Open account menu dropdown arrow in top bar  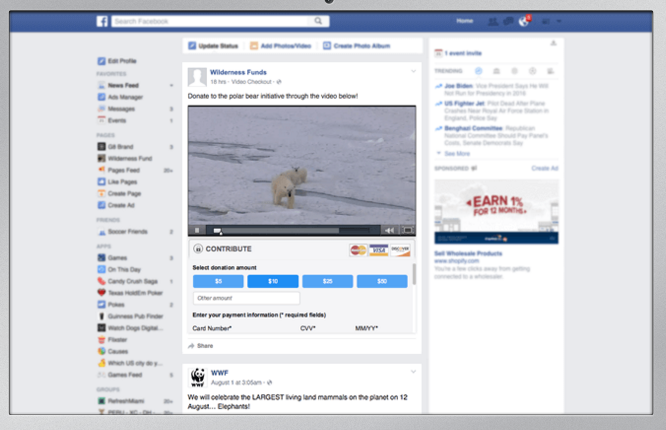click(x=559, y=21)
